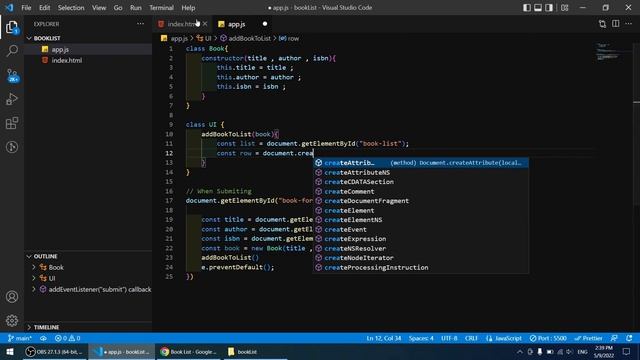Viewport: 640px width, 360px height.
Task: Open editor more actions ellipsis
Action: (629, 24)
